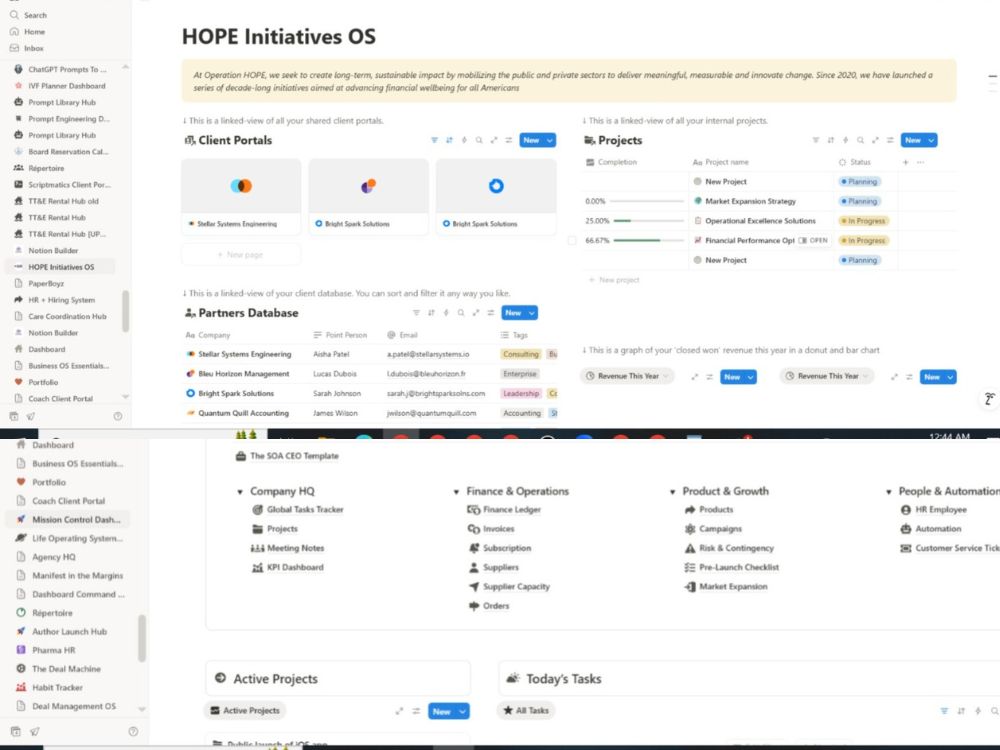The image size is (1000, 750).
Task: Click the 25.00% completion progress bar
Action: click(648, 221)
